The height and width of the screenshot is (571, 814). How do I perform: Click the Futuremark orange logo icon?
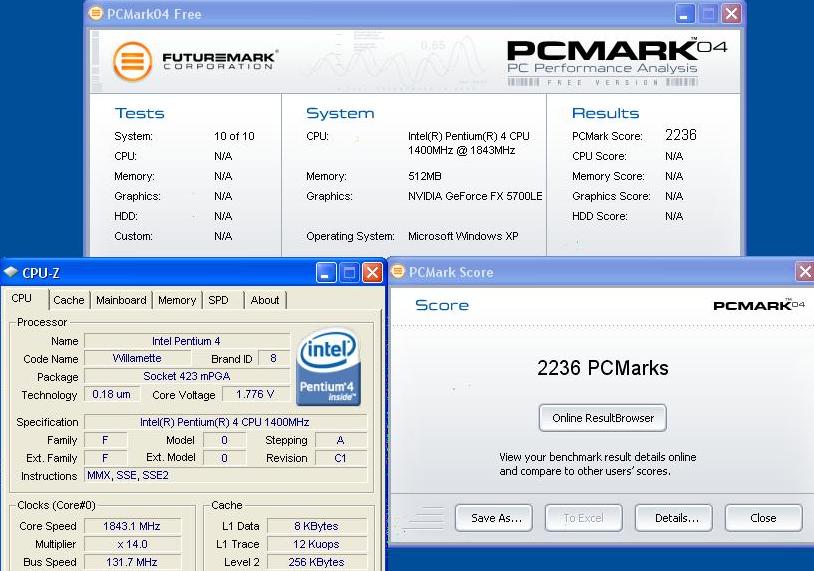132,62
